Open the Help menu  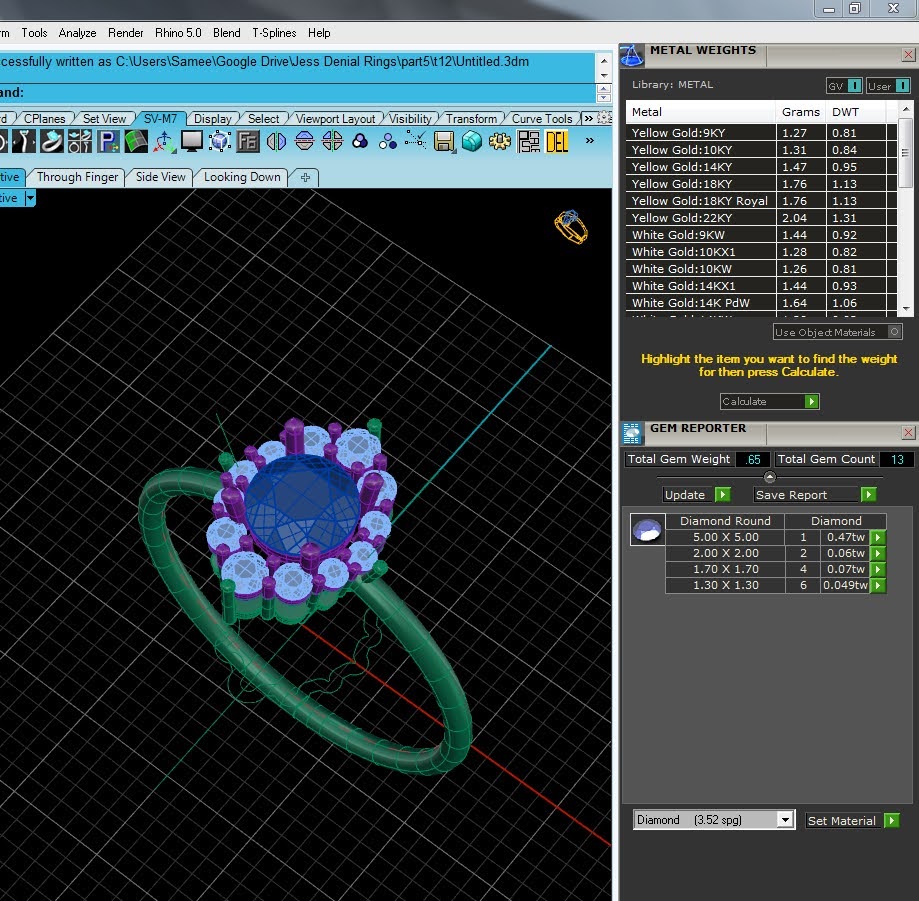[319, 33]
